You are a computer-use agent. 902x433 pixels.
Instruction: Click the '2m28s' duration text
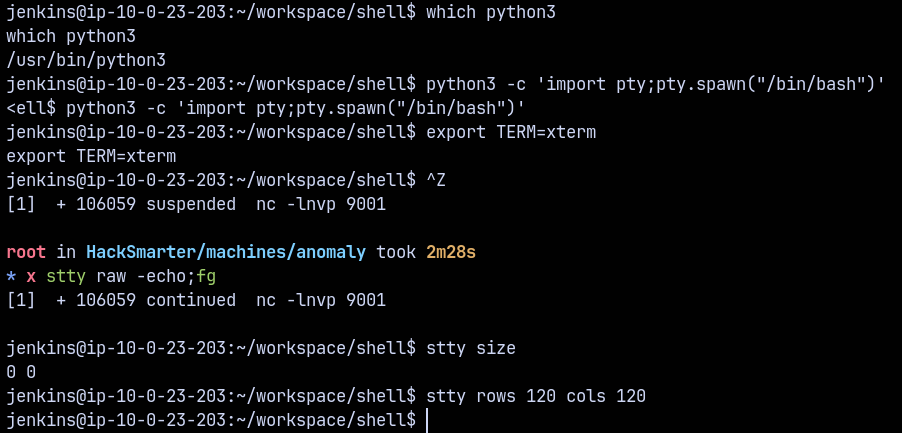pyautogui.click(x=450, y=253)
